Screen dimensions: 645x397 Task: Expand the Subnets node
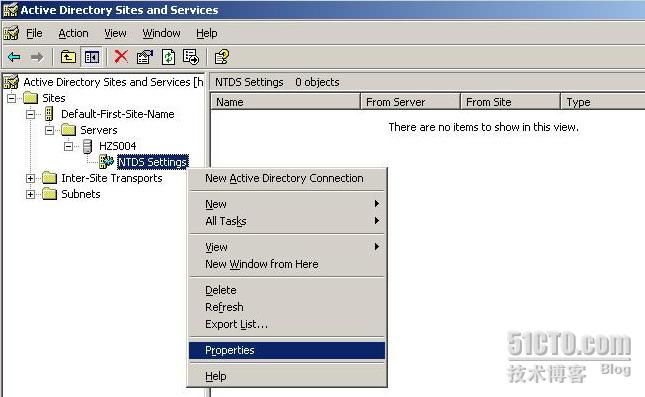click(30, 194)
